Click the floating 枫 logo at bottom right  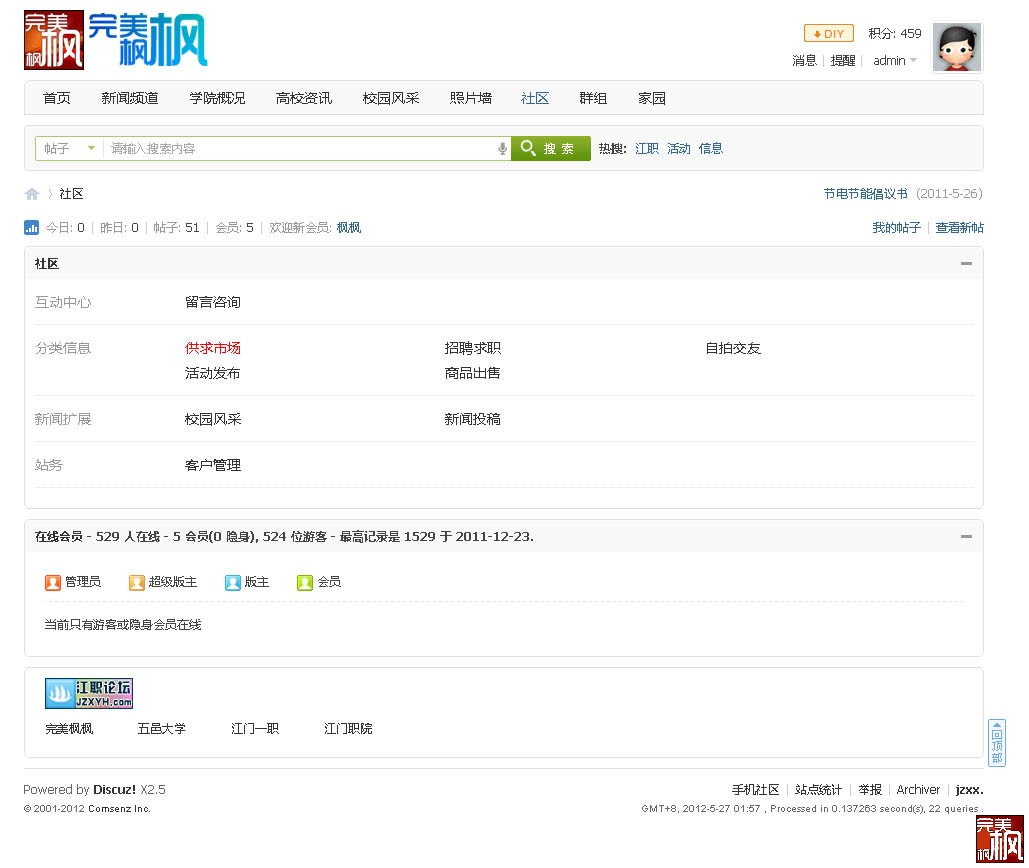pyautogui.click(x=1000, y=838)
